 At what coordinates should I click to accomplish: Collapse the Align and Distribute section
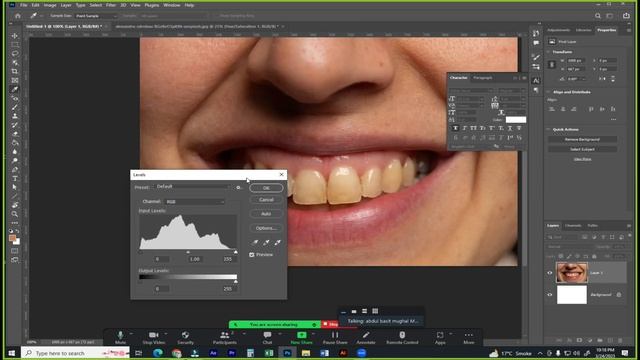(x=548, y=92)
